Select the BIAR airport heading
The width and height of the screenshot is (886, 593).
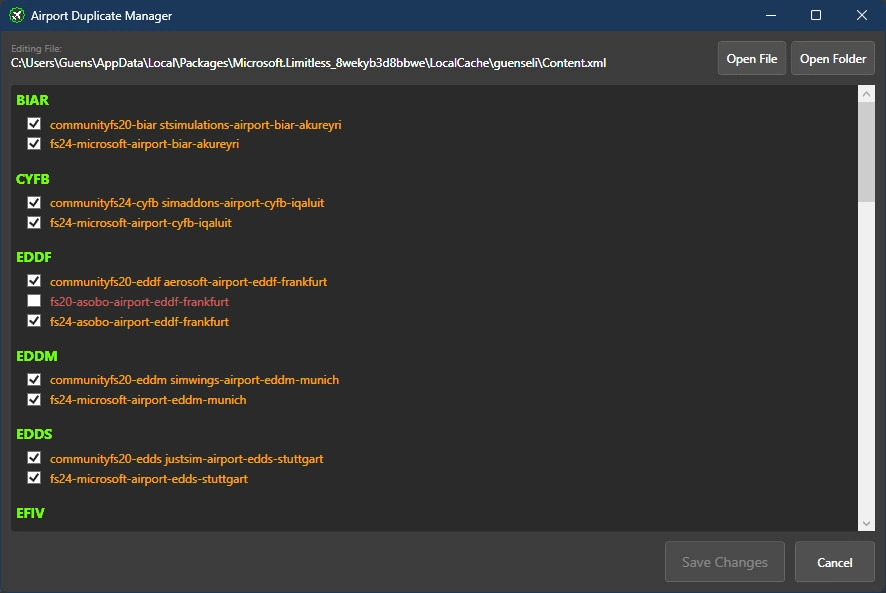click(32, 100)
